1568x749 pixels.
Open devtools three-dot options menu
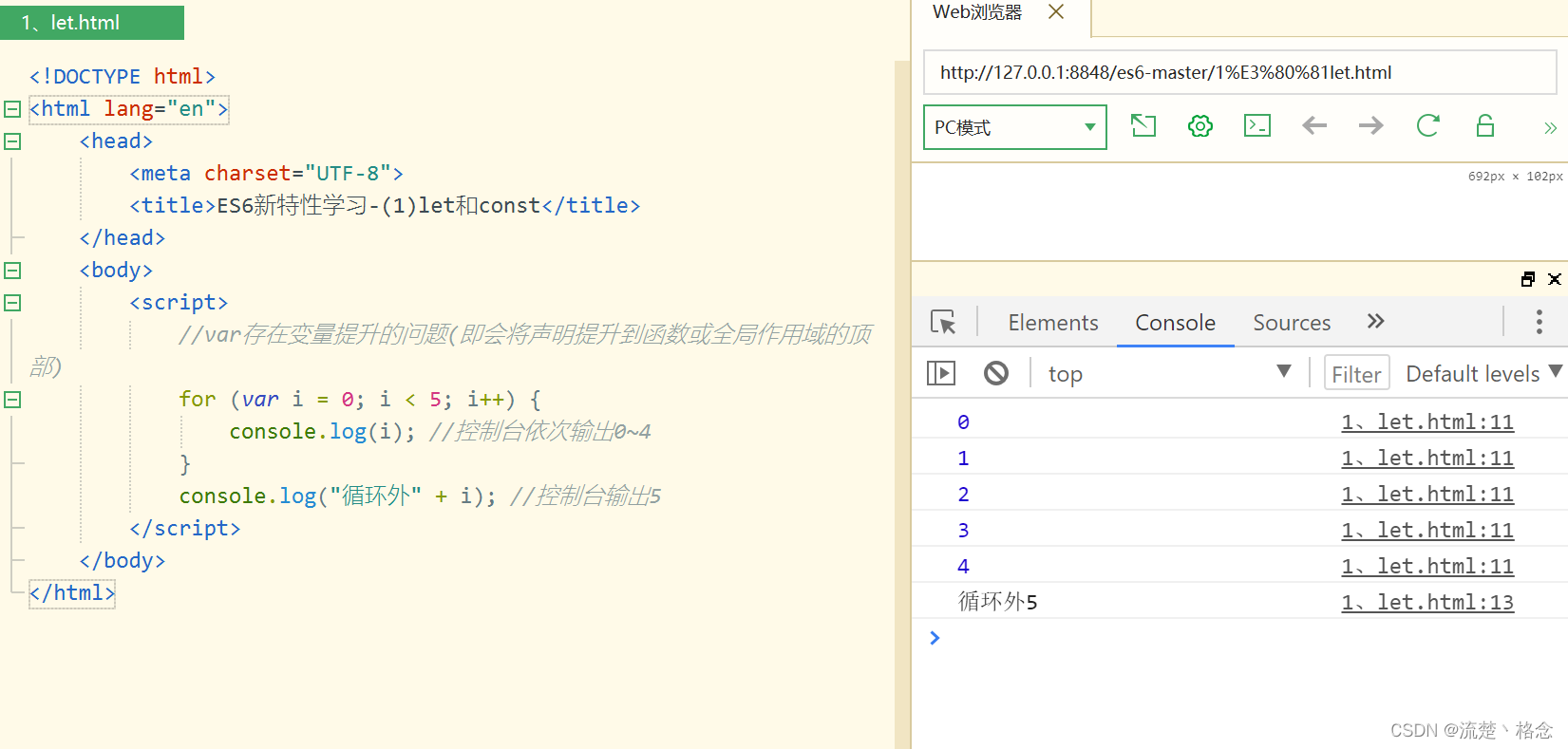click(1540, 322)
